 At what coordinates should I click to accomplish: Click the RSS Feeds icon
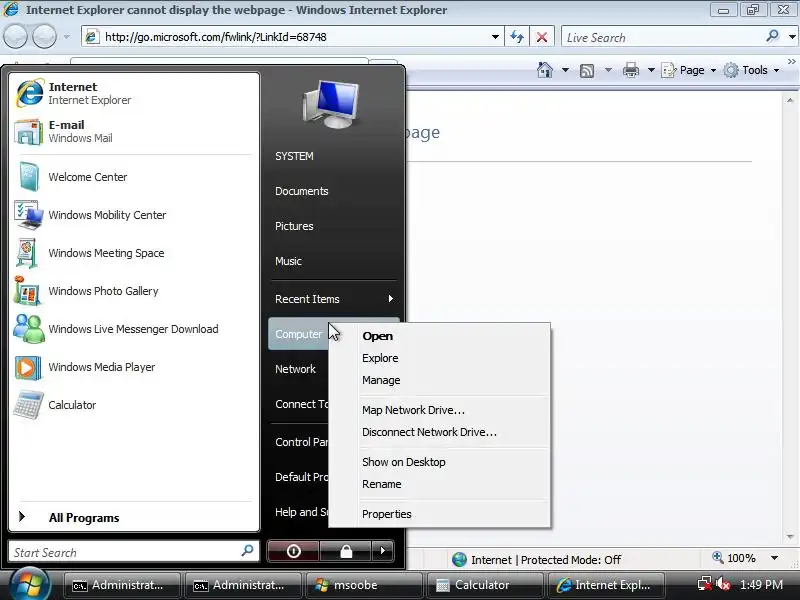click(x=587, y=70)
